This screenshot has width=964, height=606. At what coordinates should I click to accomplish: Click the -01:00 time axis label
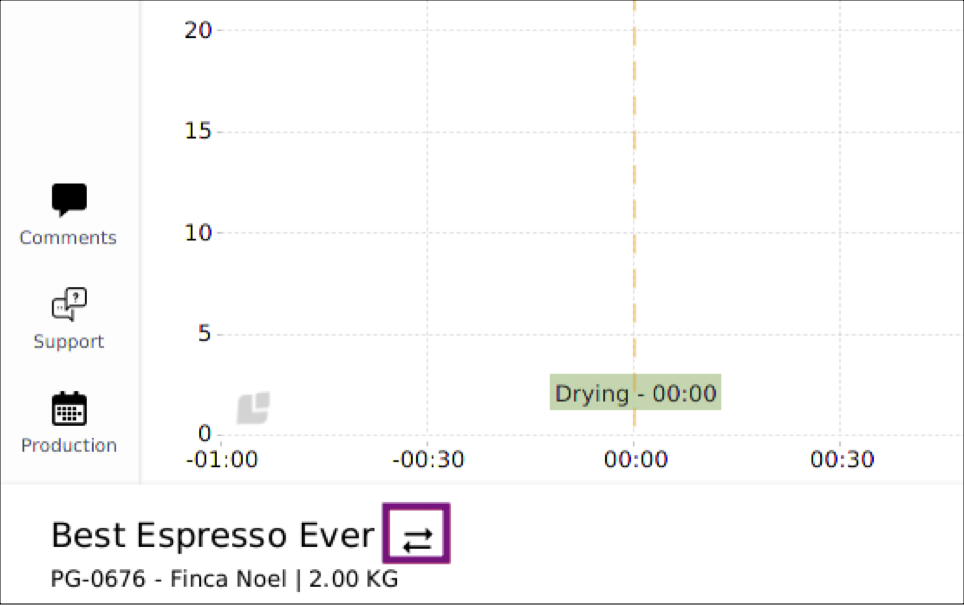click(222, 460)
